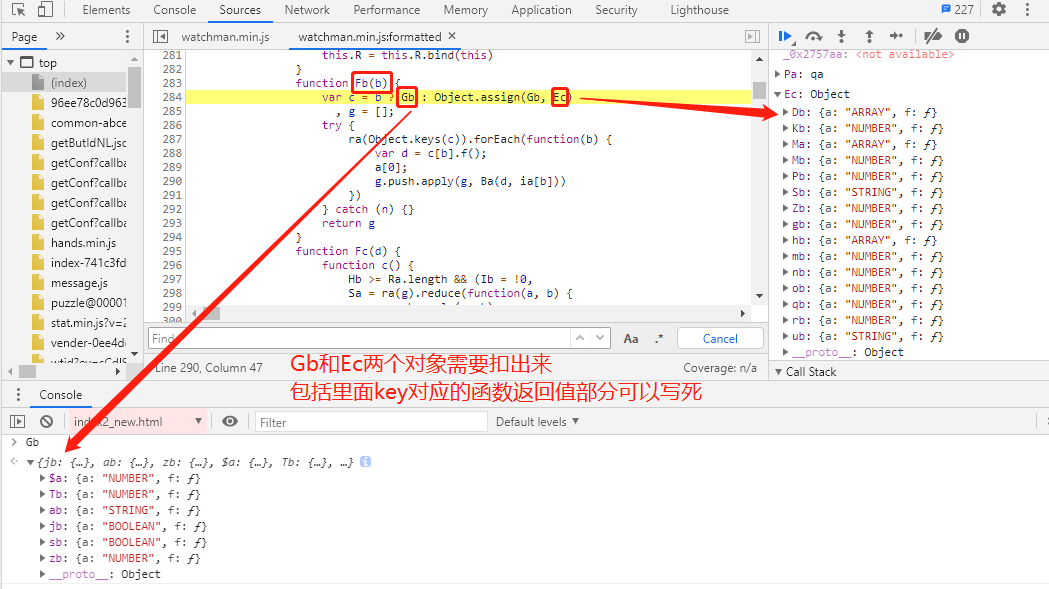
Task: Open DevTools settings gear
Action: click(999, 9)
